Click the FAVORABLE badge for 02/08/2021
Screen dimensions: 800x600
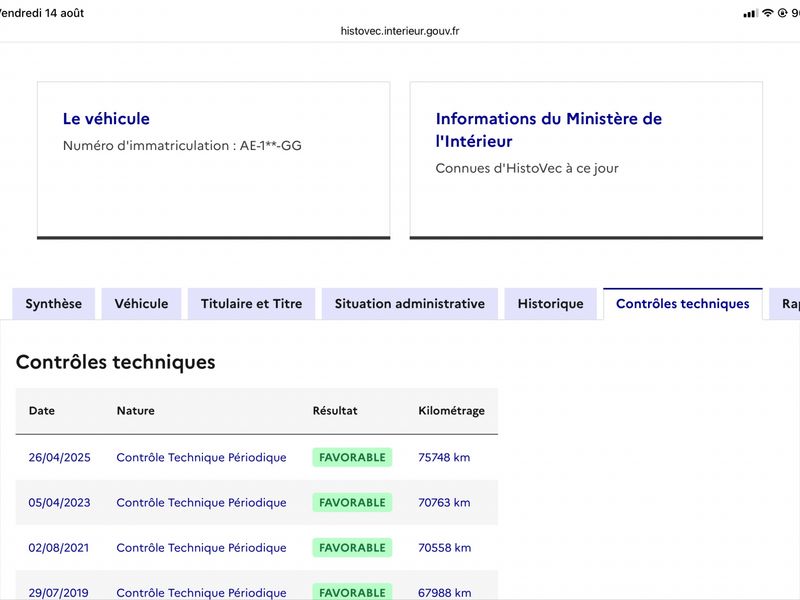352,547
